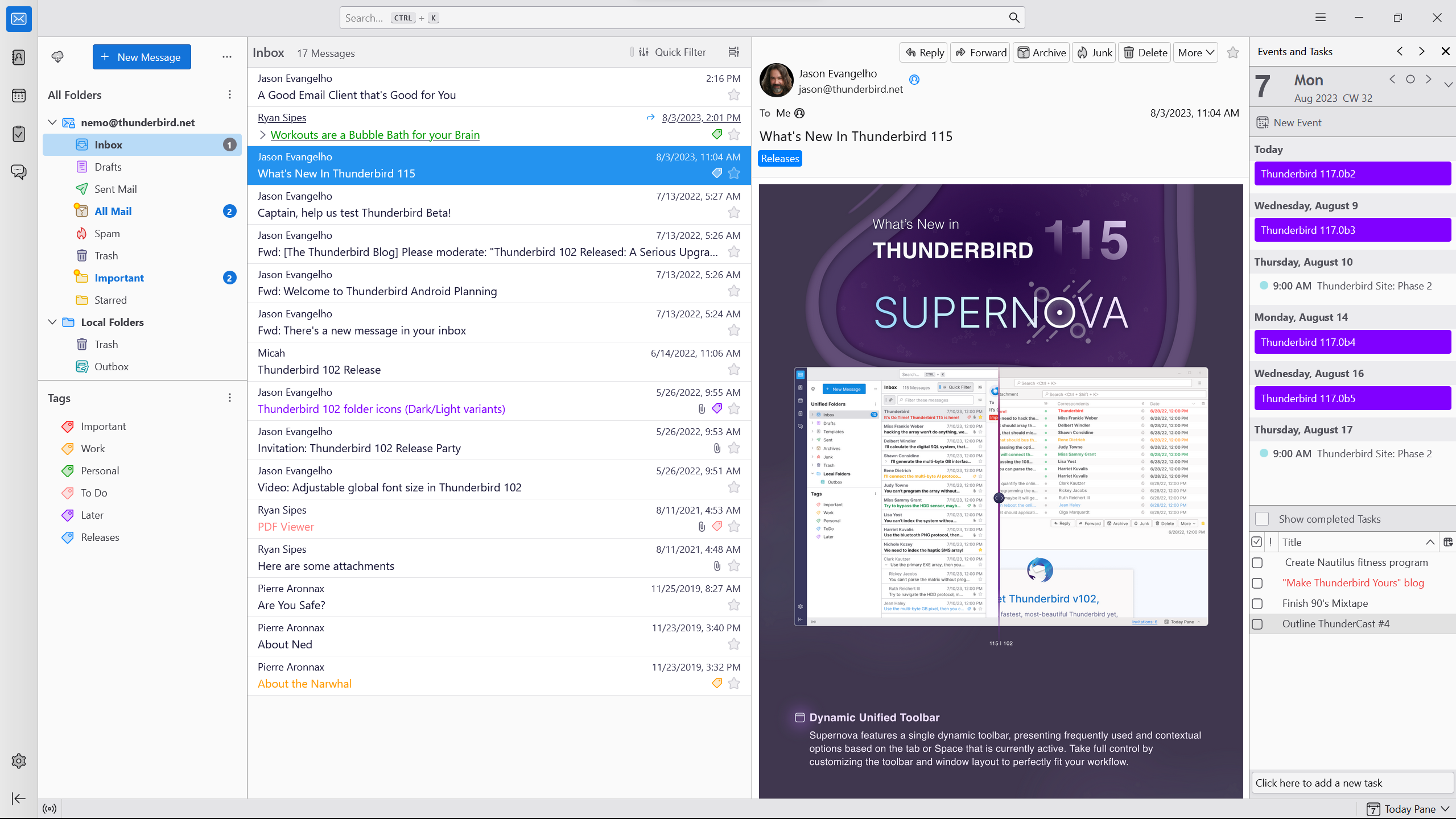
Task: Select the Releases tag in sidebar
Action: (100, 537)
